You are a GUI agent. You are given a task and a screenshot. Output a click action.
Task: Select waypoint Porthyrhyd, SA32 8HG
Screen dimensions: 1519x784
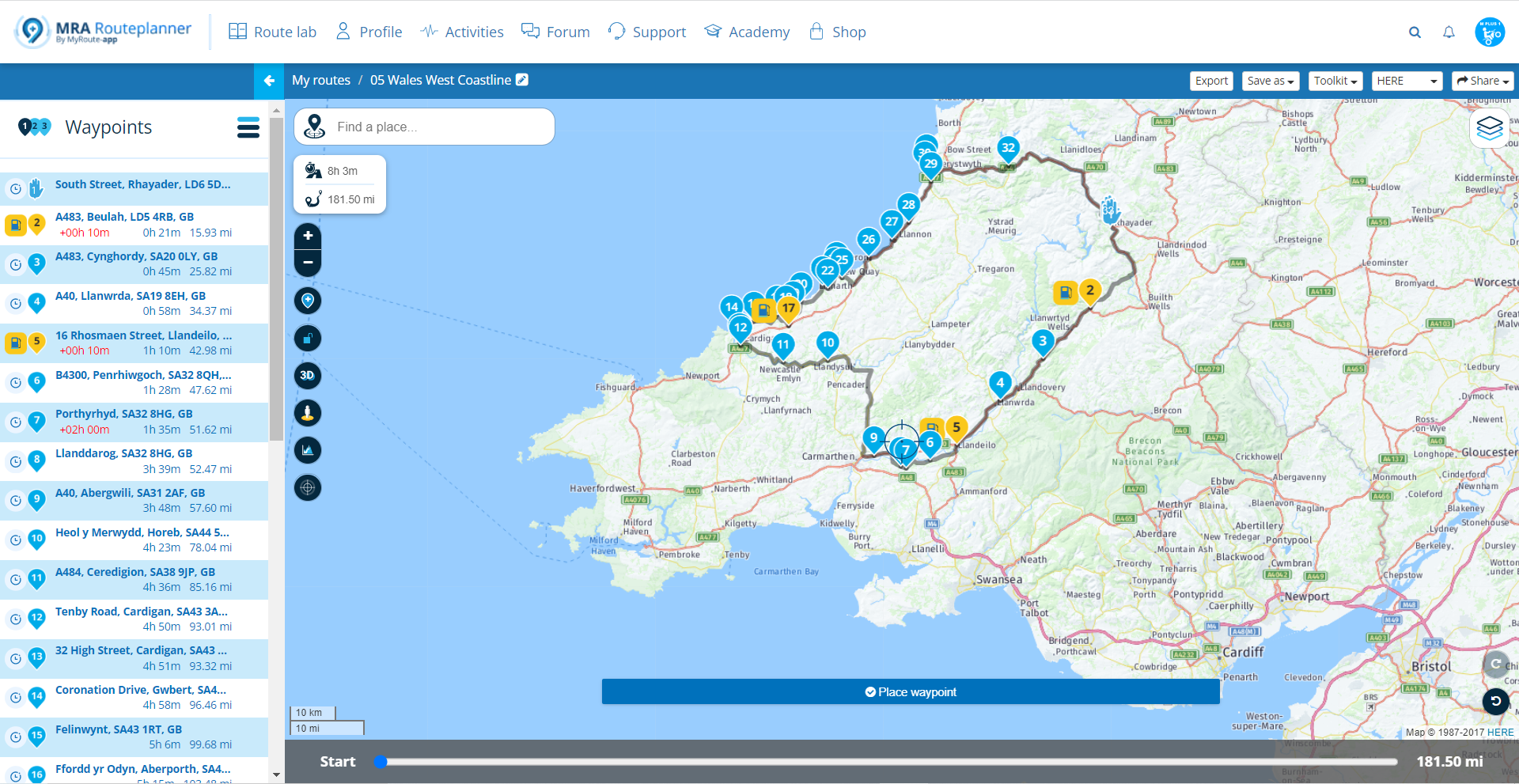pyautogui.click(x=134, y=422)
